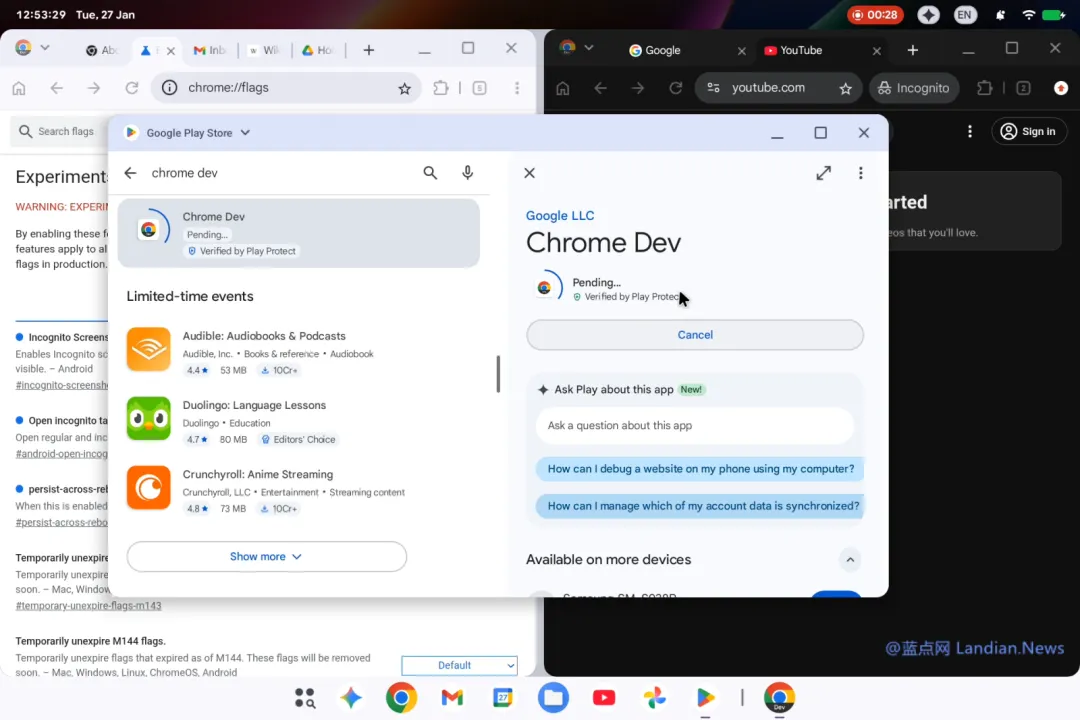Open the details panel three-dot menu

860,173
